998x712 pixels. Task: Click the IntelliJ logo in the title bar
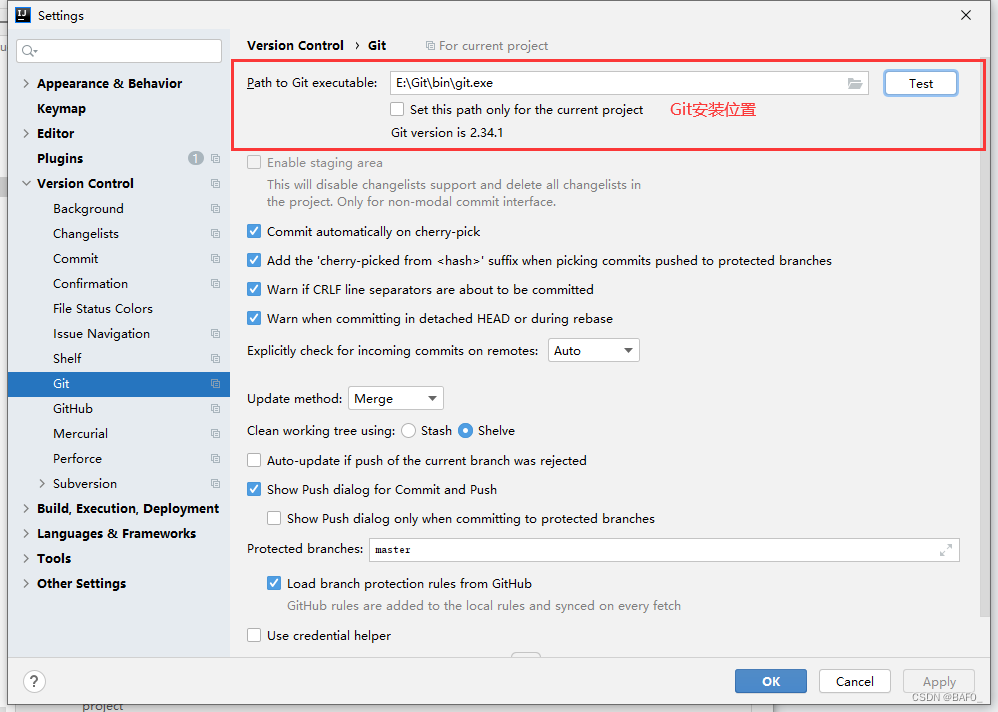tap(23, 15)
